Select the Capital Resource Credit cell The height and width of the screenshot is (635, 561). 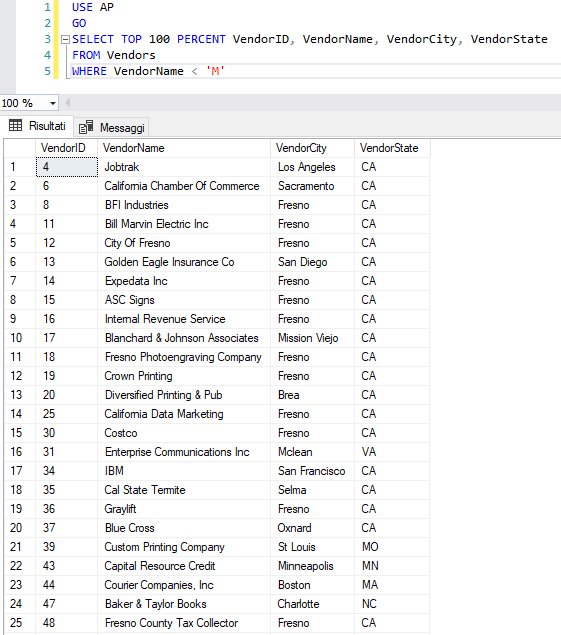click(184, 567)
